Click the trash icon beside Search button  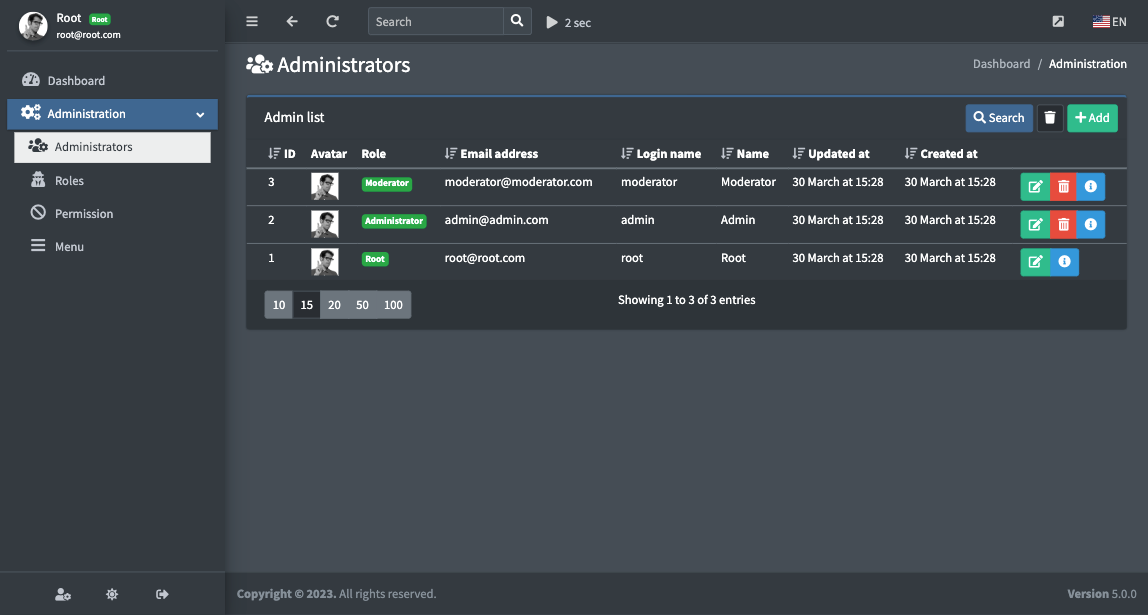pos(1049,118)
